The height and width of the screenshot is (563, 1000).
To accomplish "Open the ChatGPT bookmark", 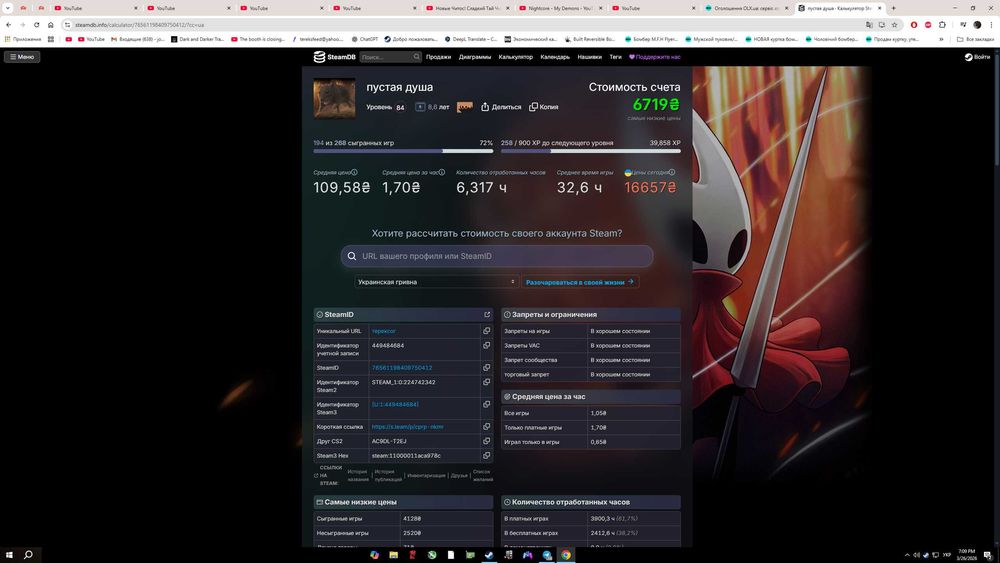I will 364,39.
